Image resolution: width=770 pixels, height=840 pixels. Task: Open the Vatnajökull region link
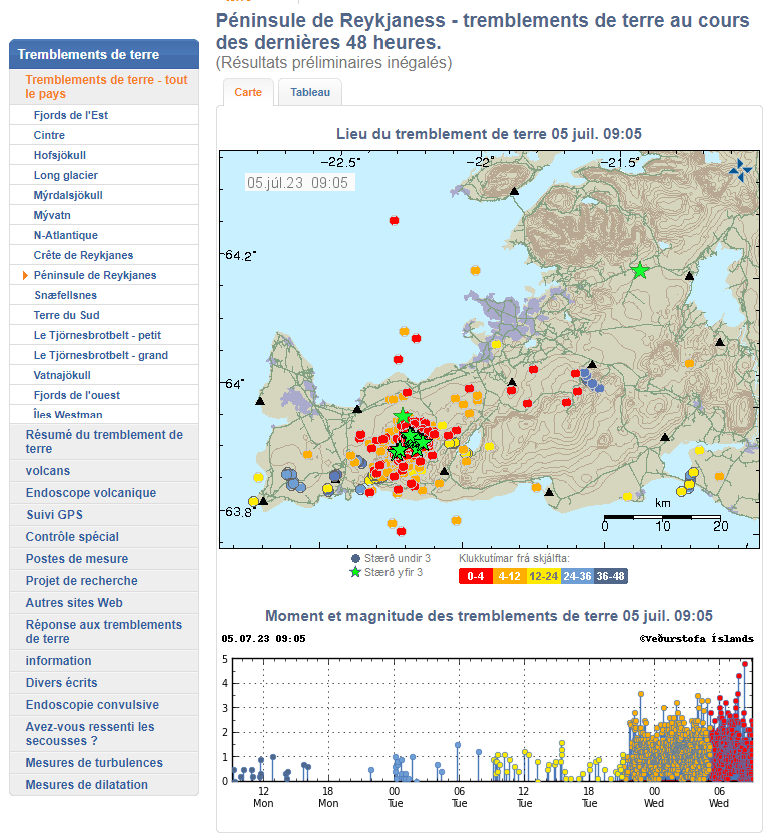click(x=62, y=375)
